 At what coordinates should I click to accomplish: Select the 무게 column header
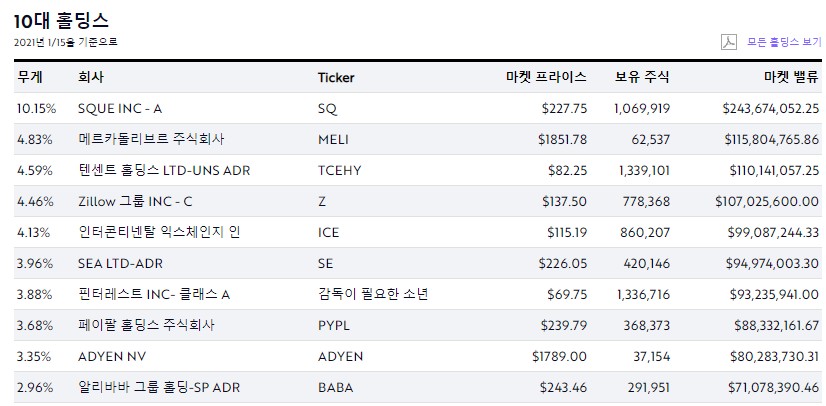(30, 77)
